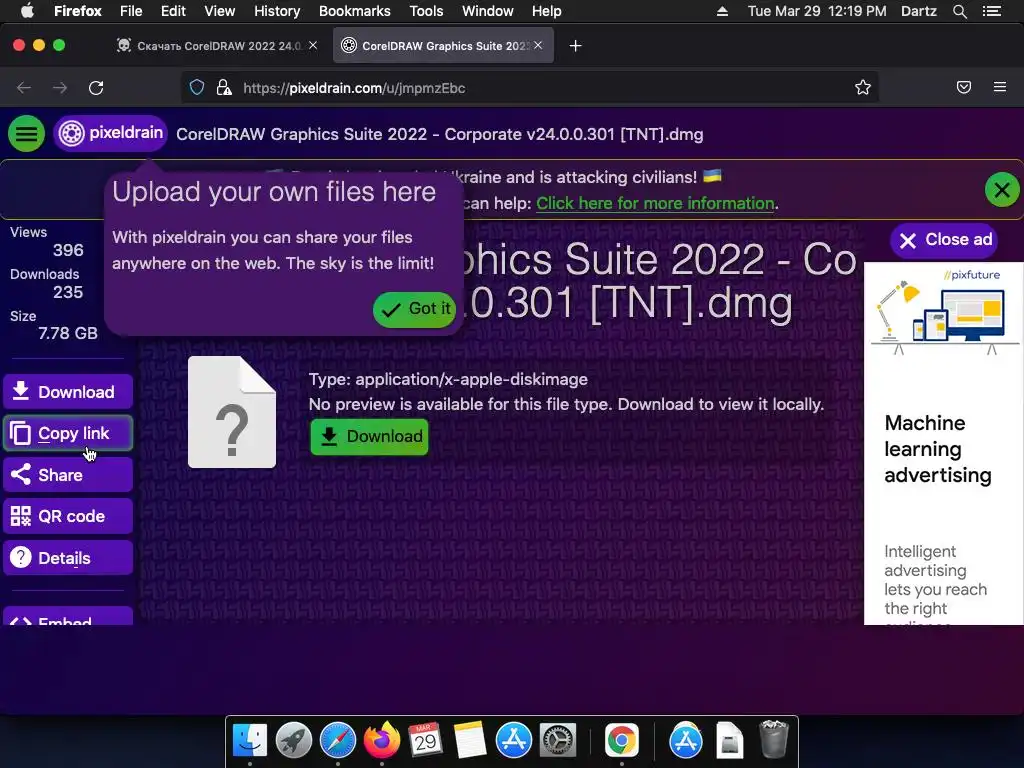Open the View menu
1024x768 pixels.
coord(219,11)
